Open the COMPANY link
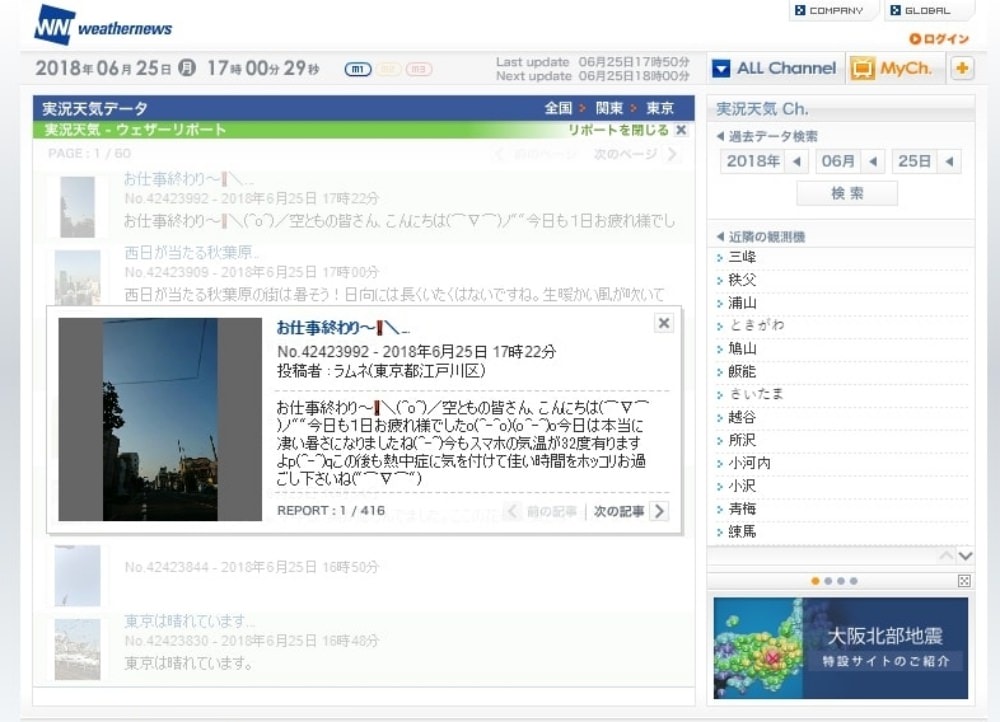1000x722 pixels. (x=829, y=11)
